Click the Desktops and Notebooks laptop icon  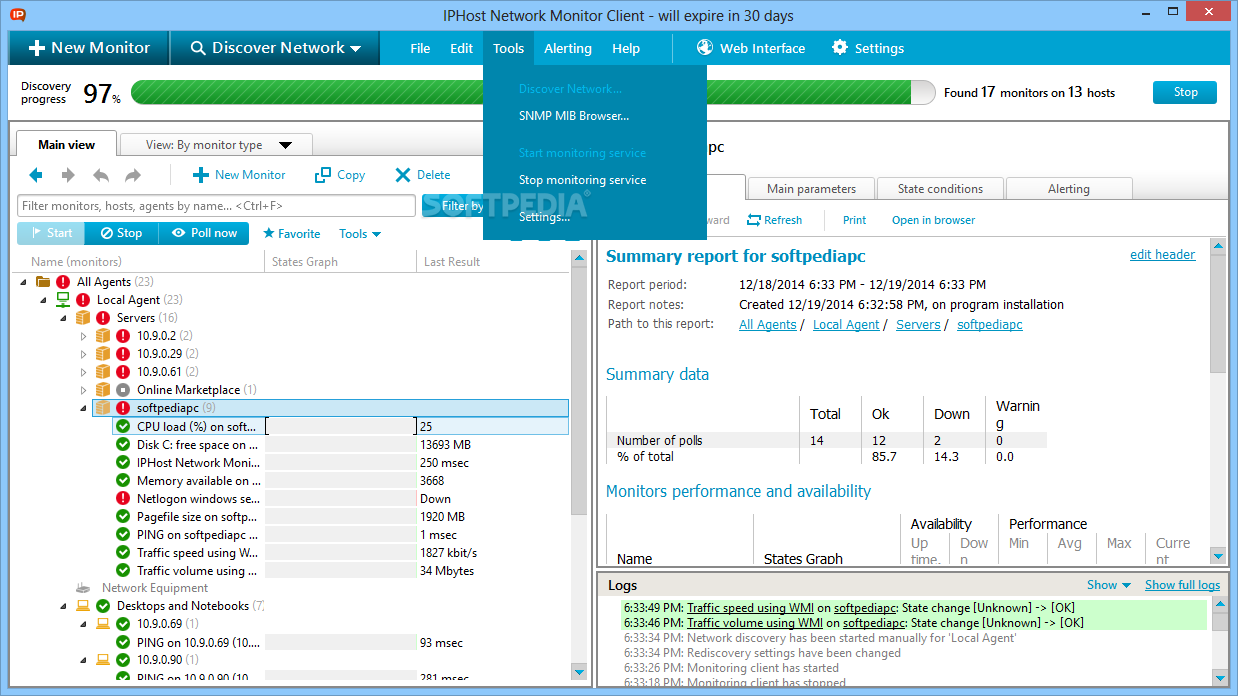(83, 606)
